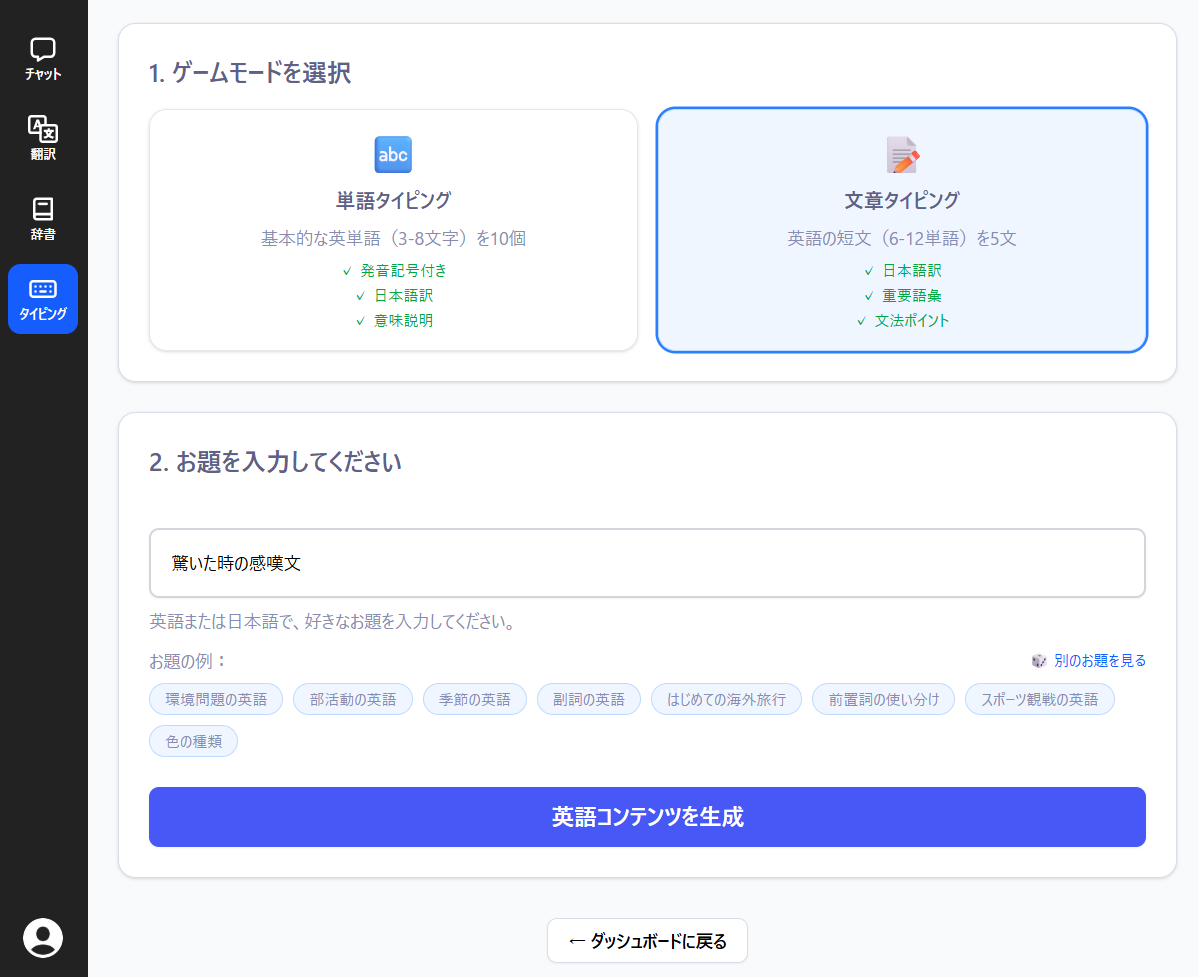
Task: Click the 重要語彙 feature text
Action: (911, 296)
